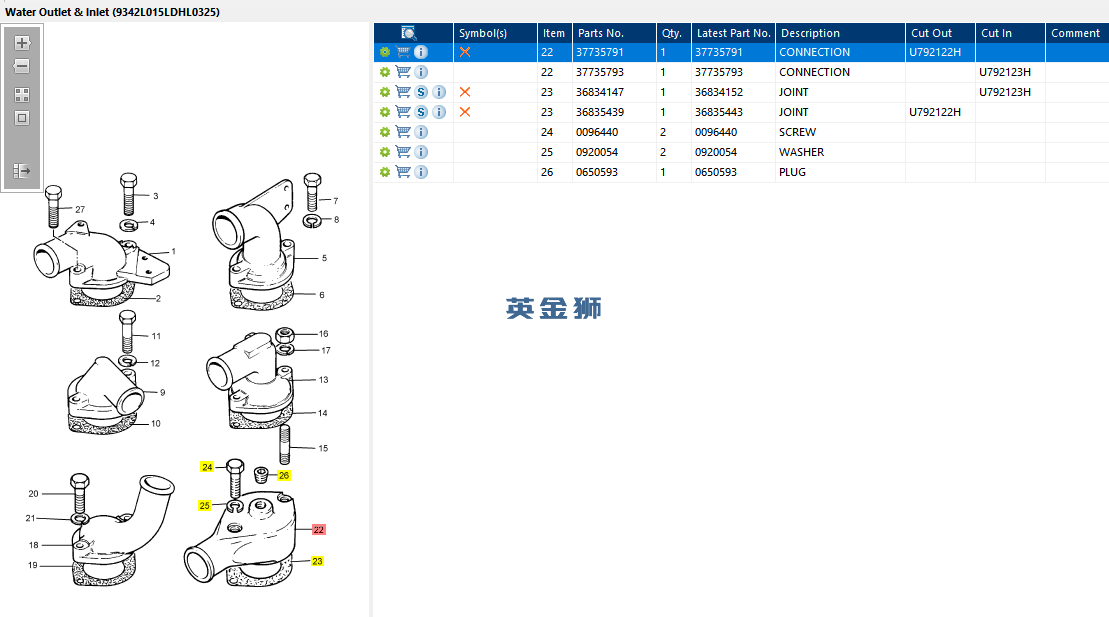This screenshot has height=617, width=1109.
Task: Add part 37735793 to cart
Action: [403, 72]
